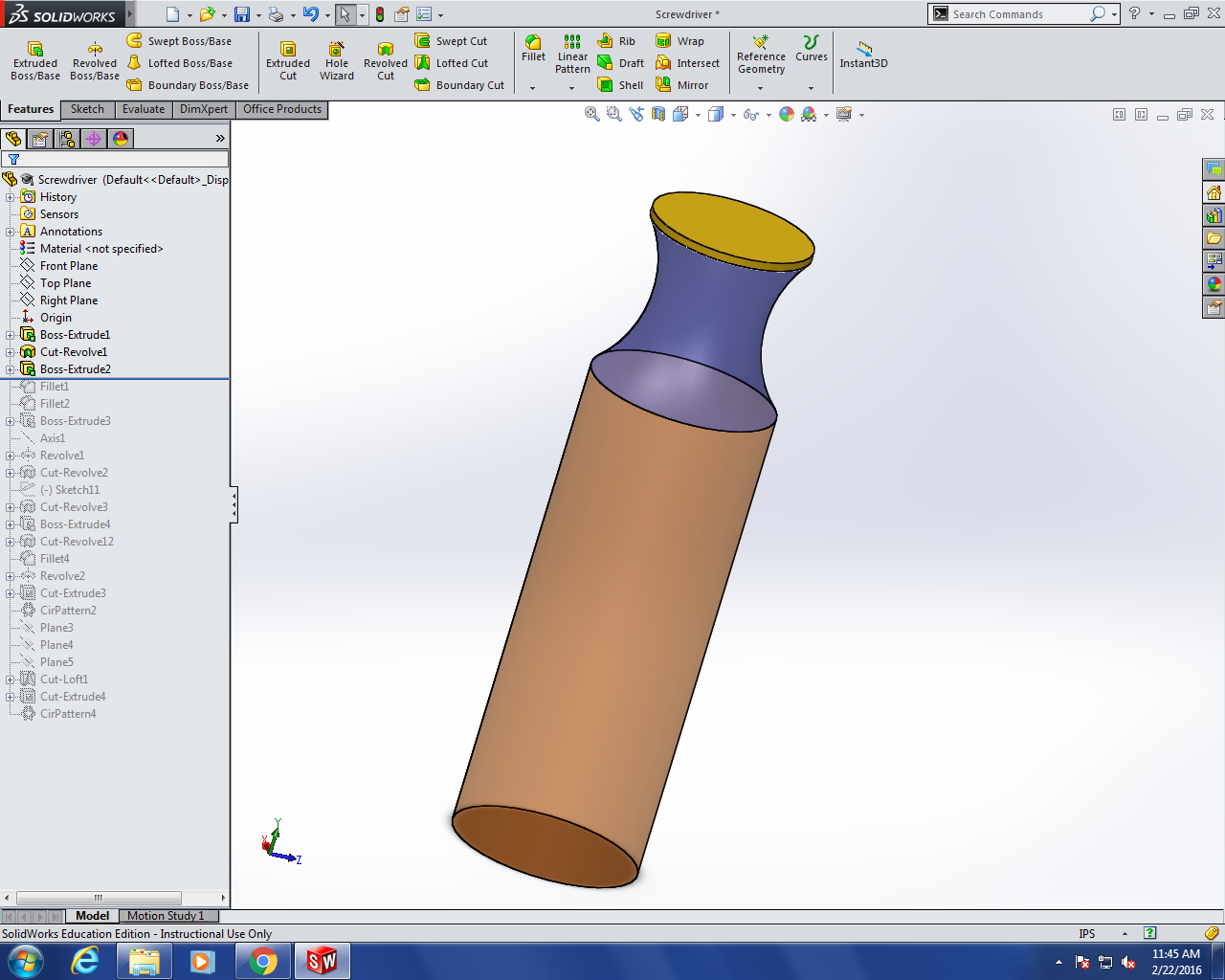
Task: Use the Shell tool
Action: click(x=620, y=85)
